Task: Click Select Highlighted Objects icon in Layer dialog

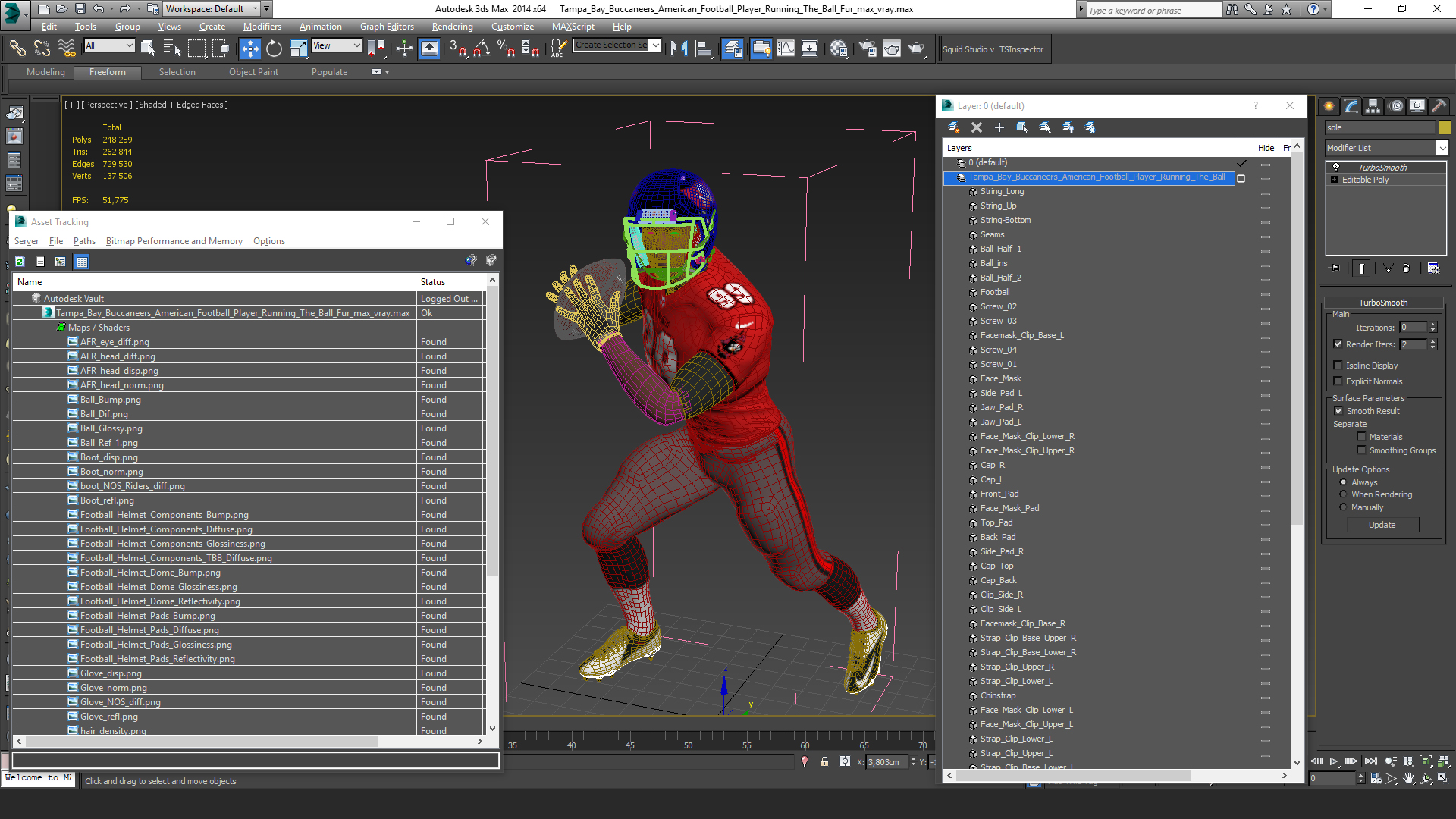Action: click(x=1022, y=127)
